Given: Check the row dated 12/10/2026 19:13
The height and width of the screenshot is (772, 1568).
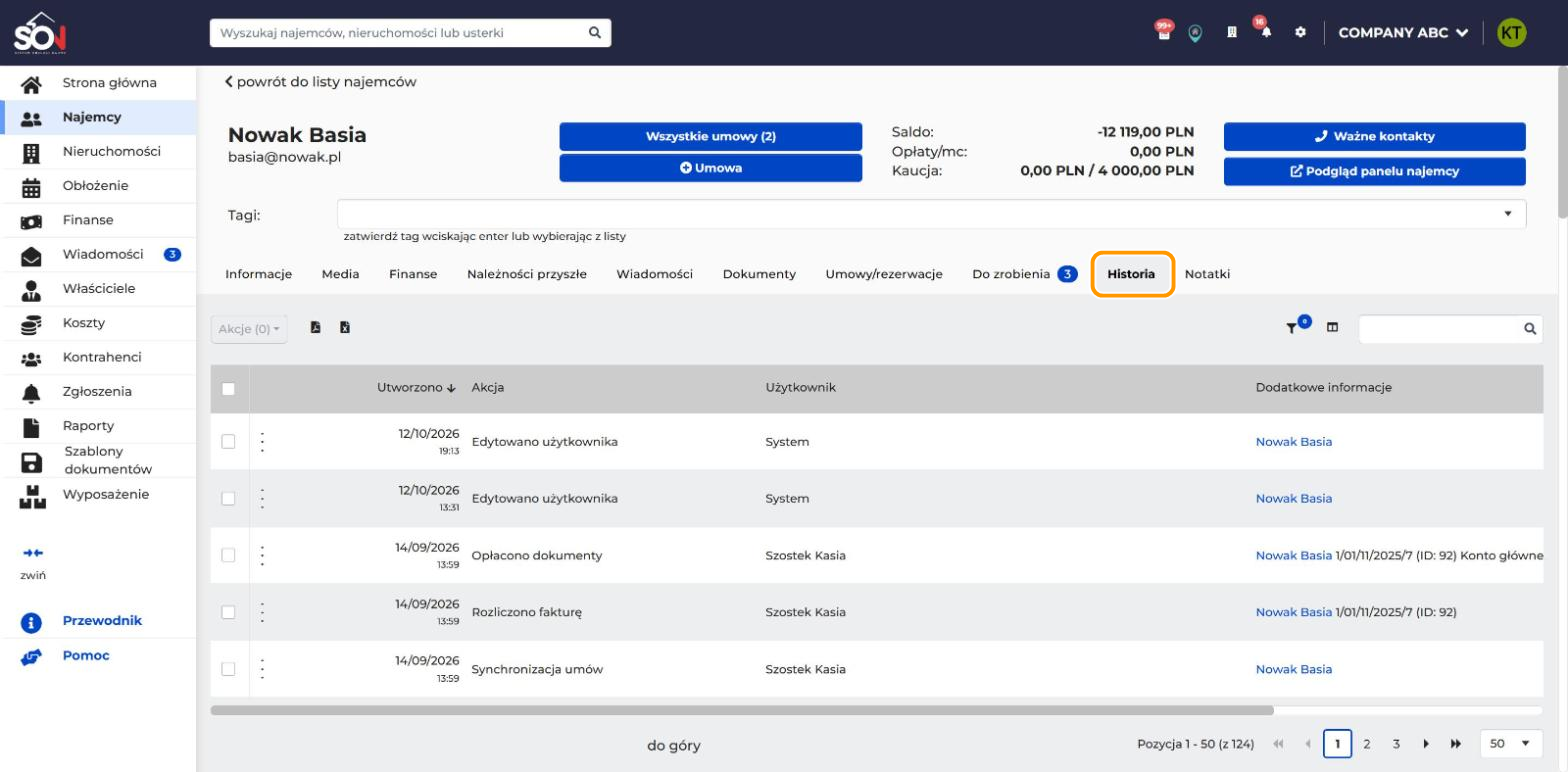Looking at the screenshot, I should 228,442.
